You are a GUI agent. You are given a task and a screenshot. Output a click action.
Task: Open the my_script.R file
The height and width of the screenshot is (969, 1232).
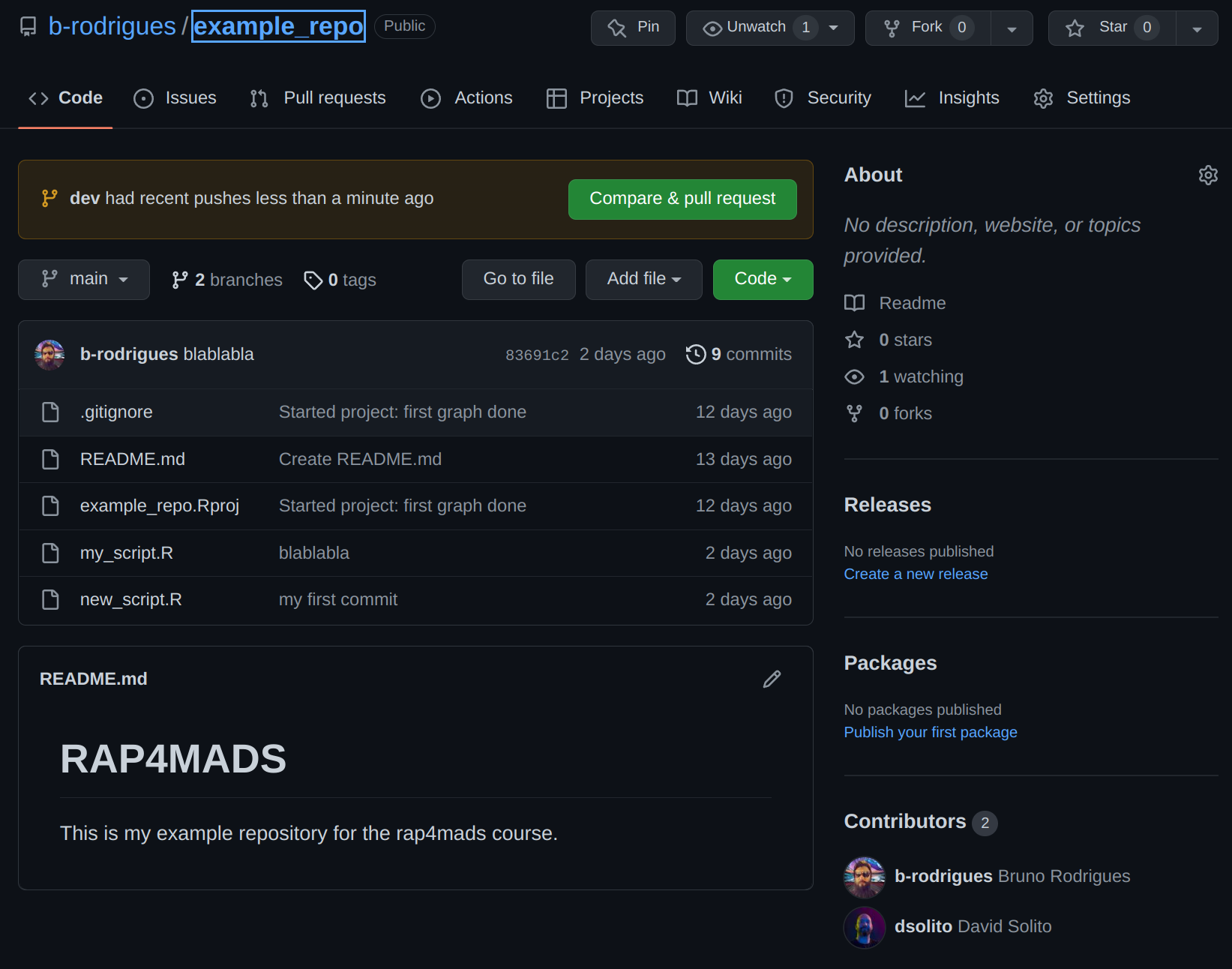[127, 553]
